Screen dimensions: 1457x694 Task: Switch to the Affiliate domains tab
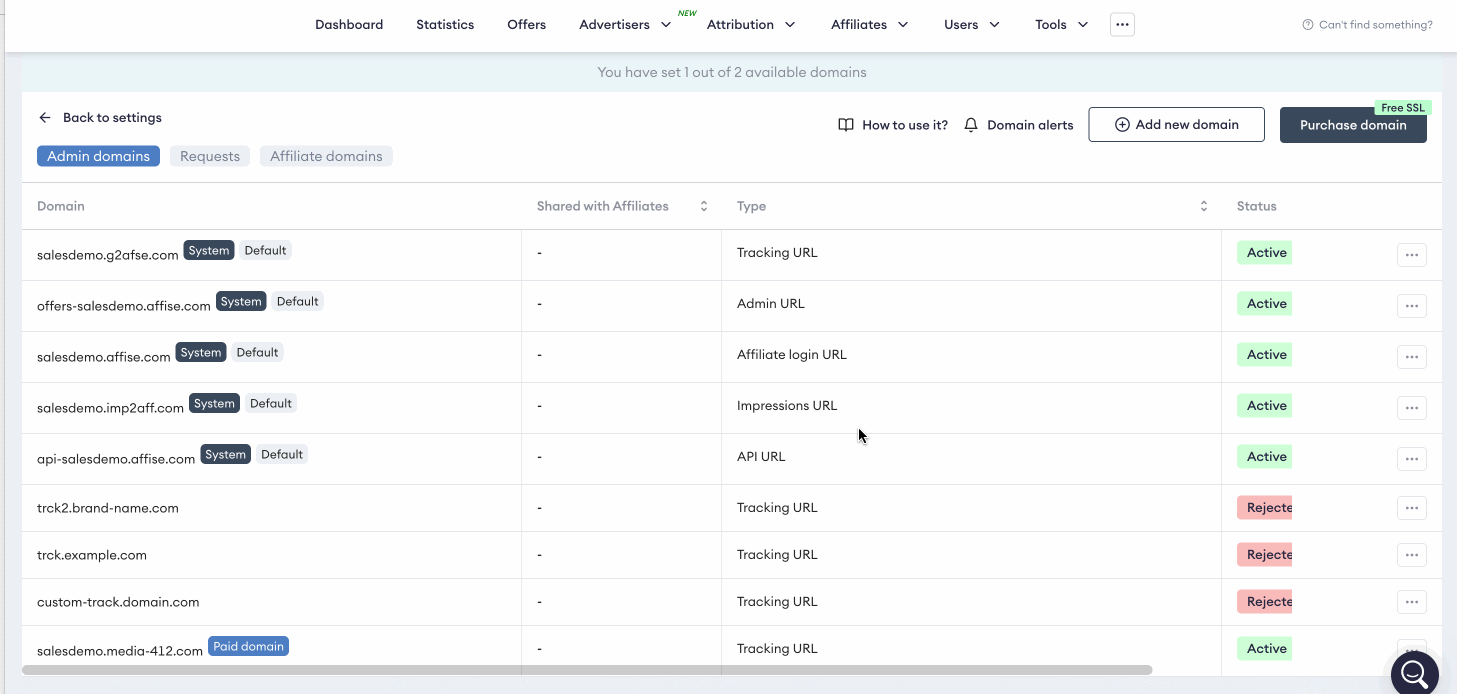coord(326,156)
